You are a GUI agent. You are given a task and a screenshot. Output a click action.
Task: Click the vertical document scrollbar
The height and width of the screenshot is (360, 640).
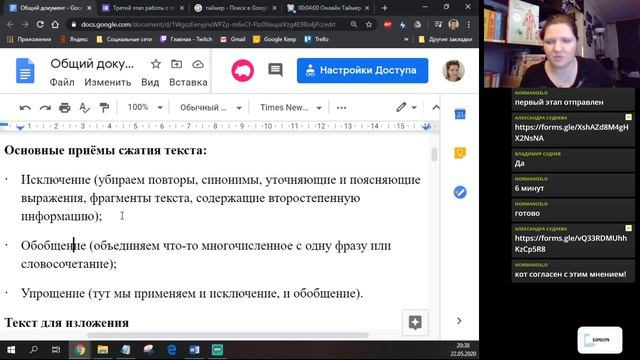434,154
